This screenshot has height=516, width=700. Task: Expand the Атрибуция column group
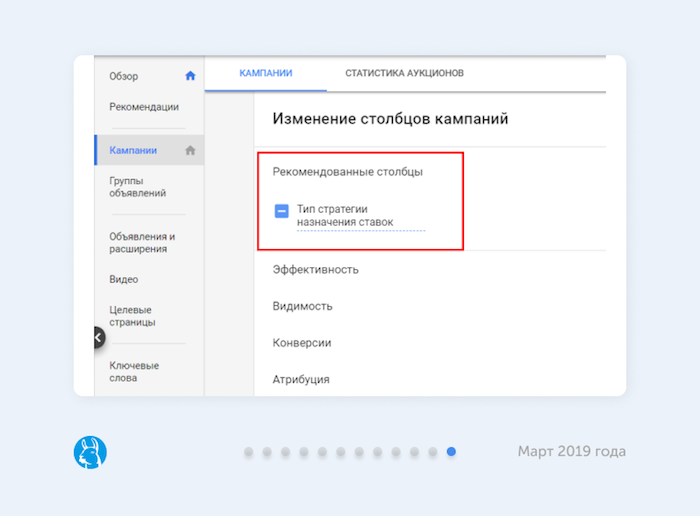(x=301, y=379)
